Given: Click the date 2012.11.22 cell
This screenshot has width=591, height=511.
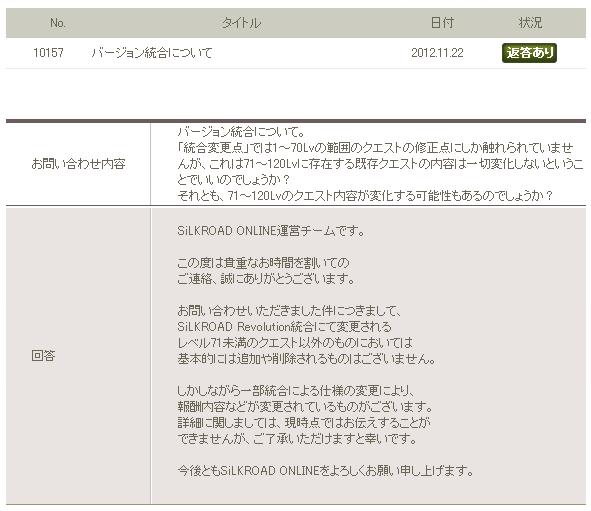Looking at the screenshot, I should [437, 53].
